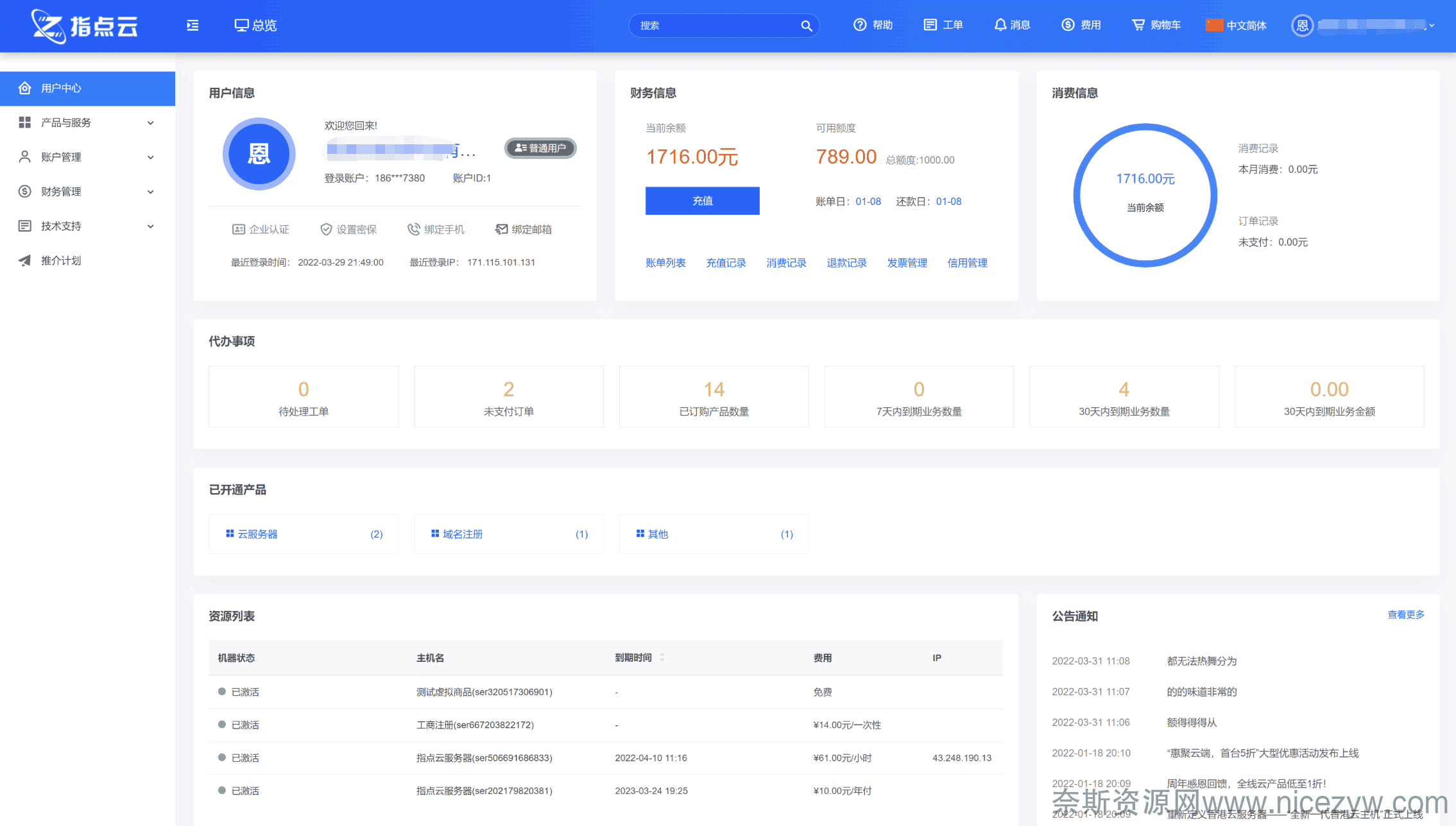This screenshot has height=826, width=1456.
Task: Click 工商注册(ser667203822172) row
Action: coord(606,725)
